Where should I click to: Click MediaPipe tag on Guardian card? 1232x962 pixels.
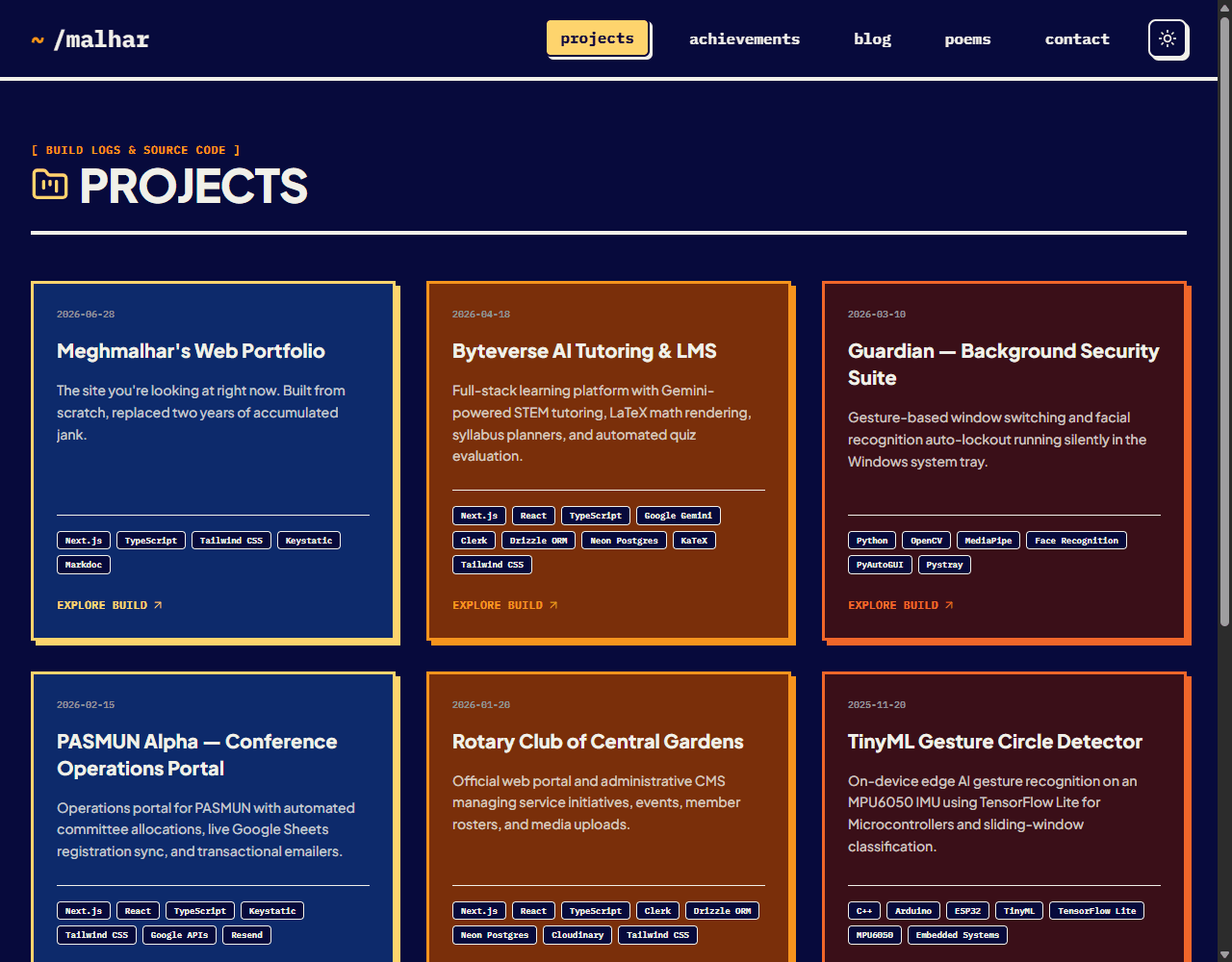[988, 541]
